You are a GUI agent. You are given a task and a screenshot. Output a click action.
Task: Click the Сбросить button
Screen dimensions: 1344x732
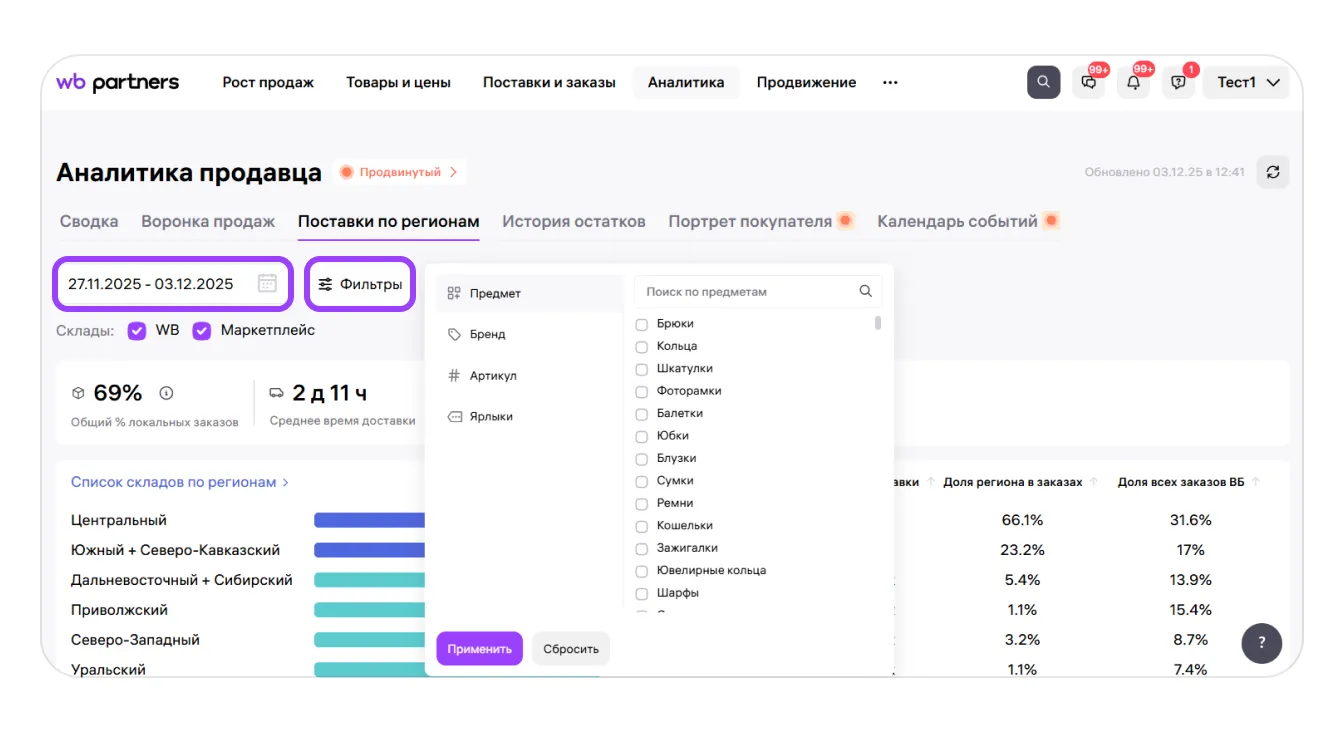click(570, 648)
